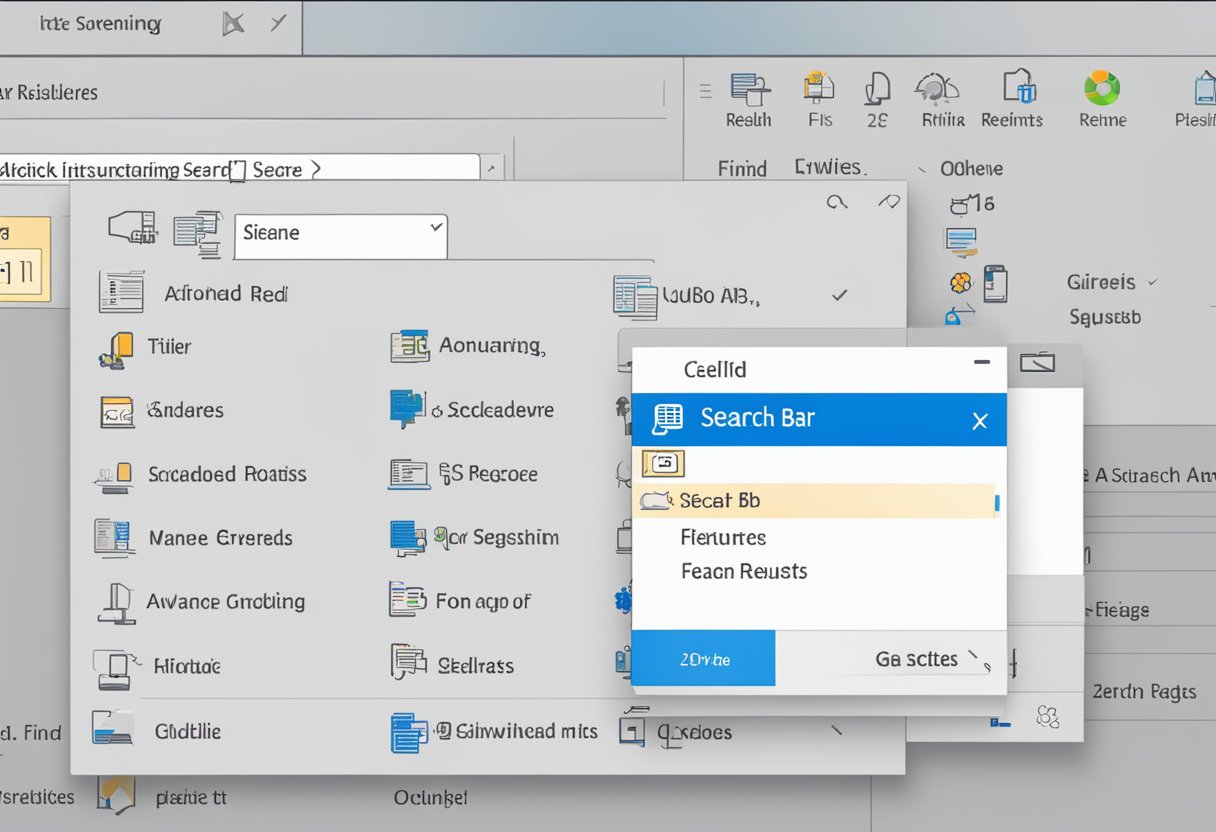This screenshot has height=832, width=1216.
Task: Toggle the checkmark beside LuBo AB
Action: (840, 295)
